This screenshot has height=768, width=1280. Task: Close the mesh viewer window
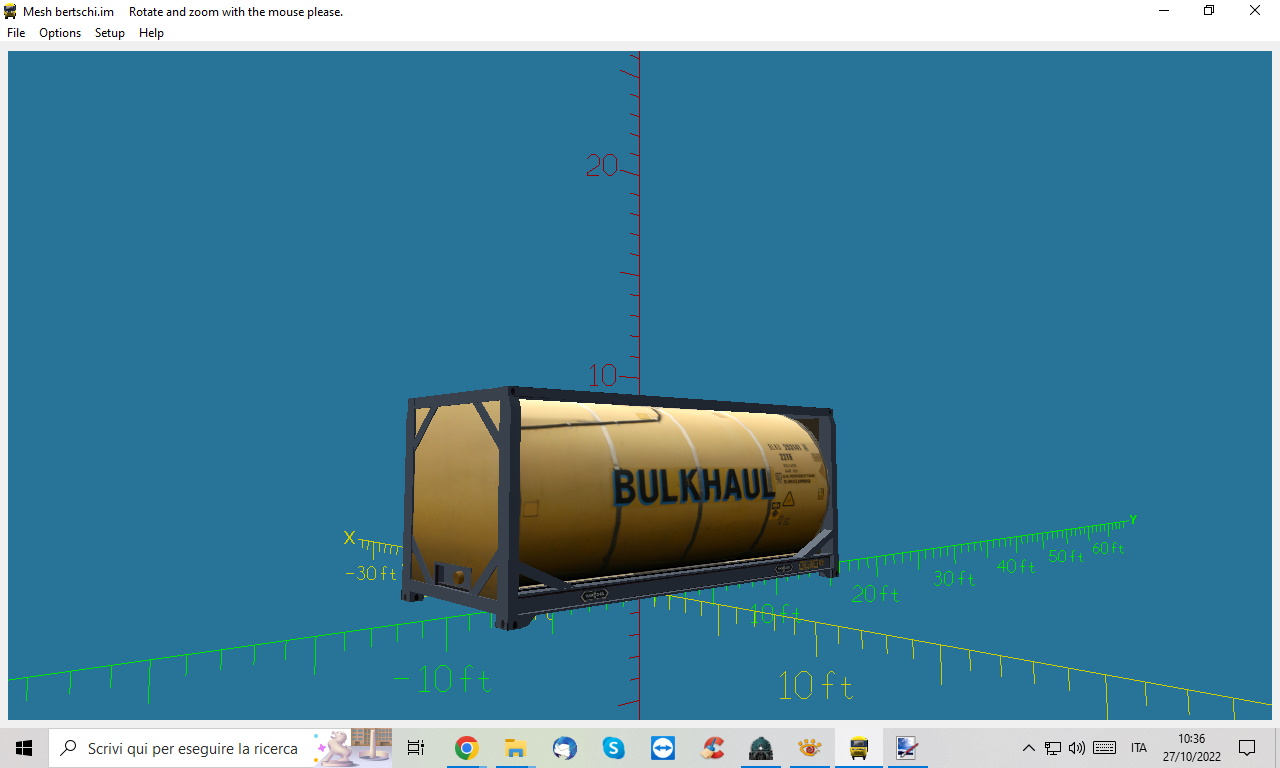1255,11
